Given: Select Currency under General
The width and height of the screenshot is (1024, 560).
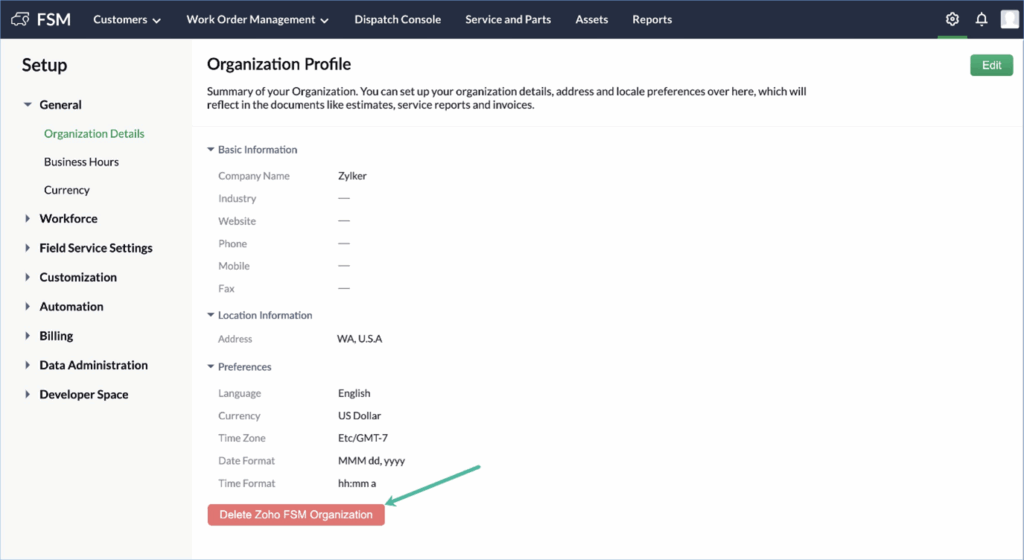Looking at the screenshot, I should 66,190.
